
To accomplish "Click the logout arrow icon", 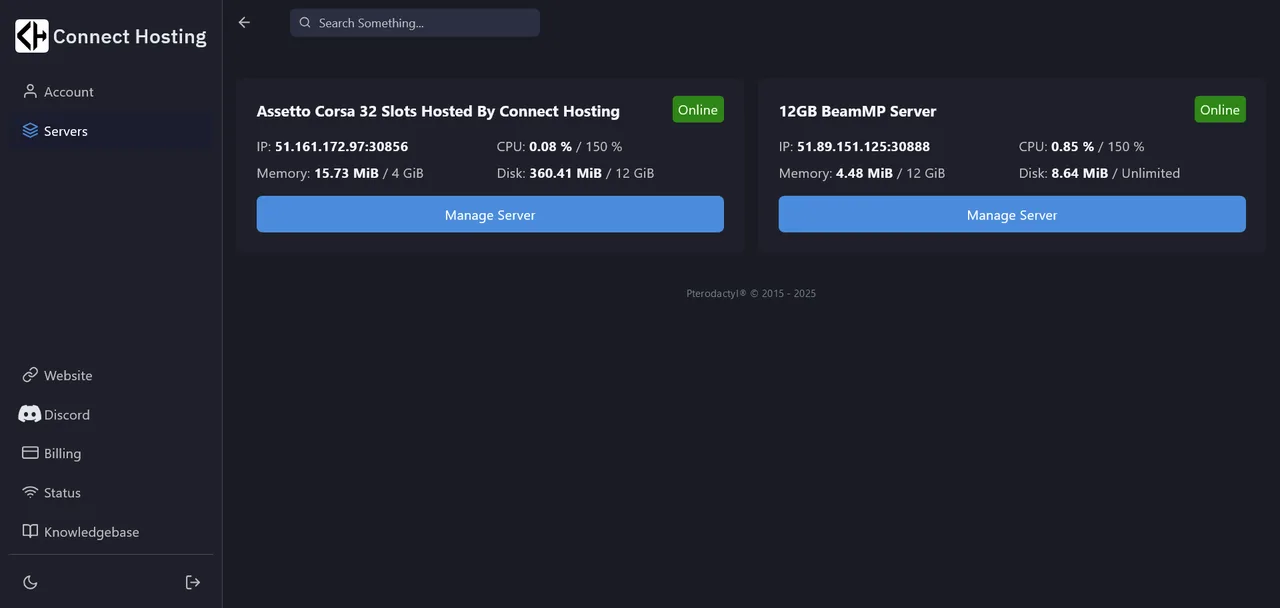I will [x=192, y=581].
